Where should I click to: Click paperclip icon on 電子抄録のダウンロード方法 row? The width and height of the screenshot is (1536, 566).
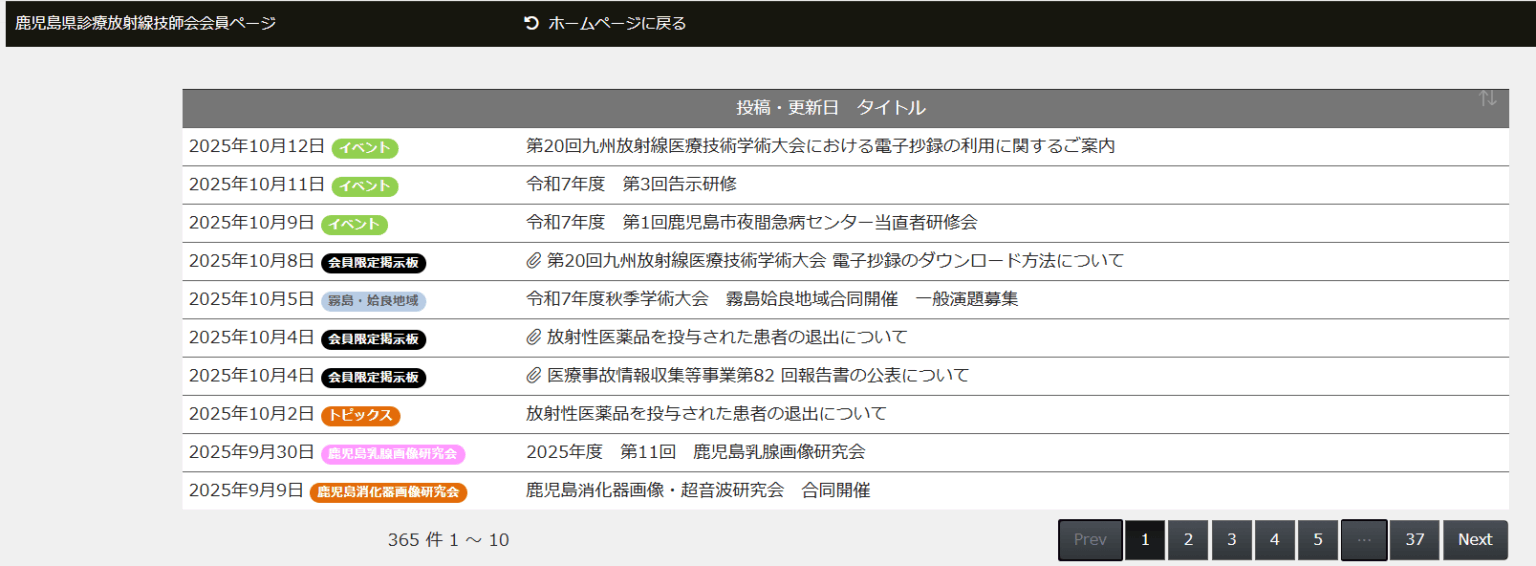[534, 261]
